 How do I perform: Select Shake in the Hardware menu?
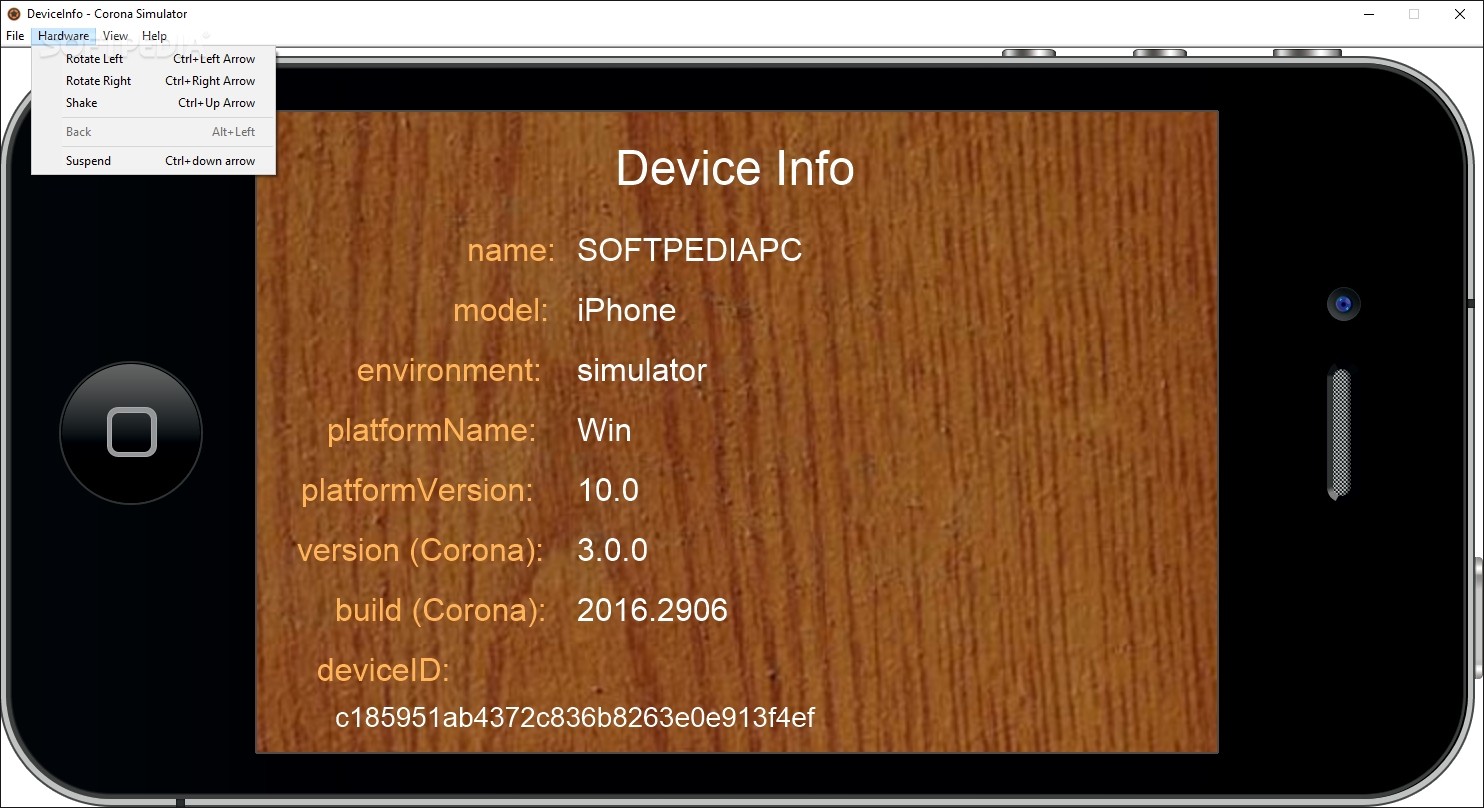[153, 103]
